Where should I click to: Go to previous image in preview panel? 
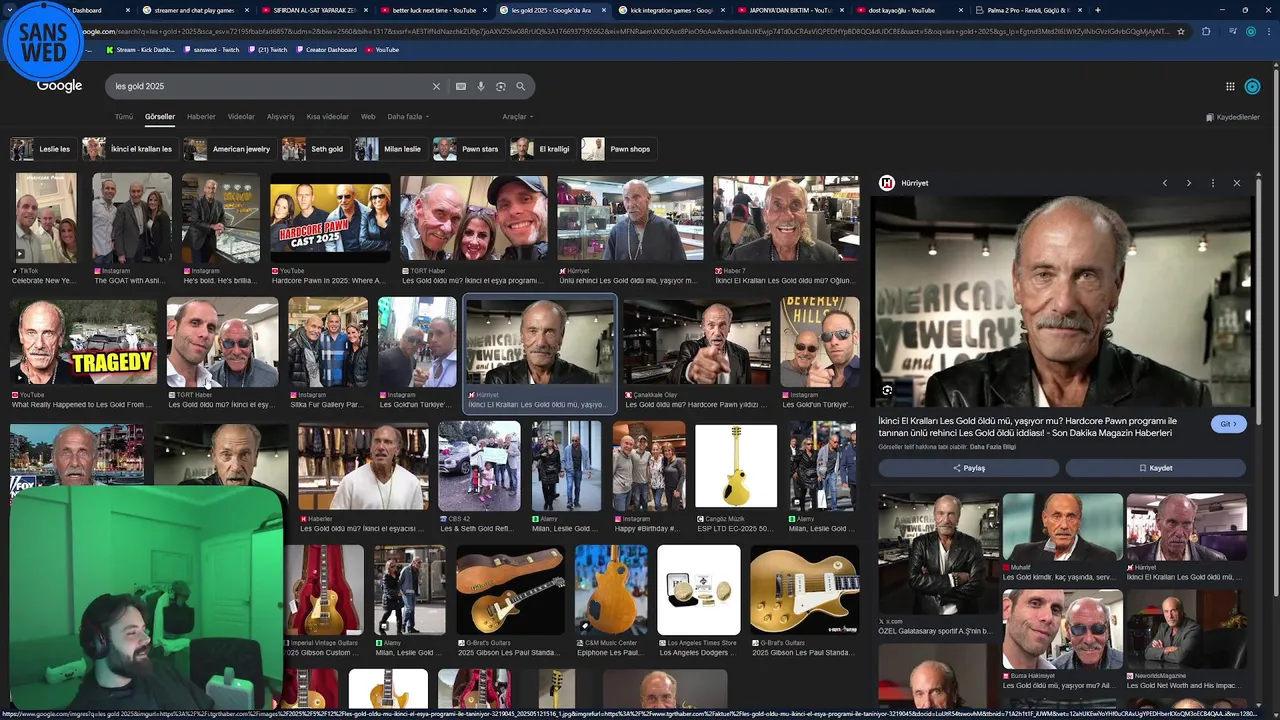tap(1165, 183)
